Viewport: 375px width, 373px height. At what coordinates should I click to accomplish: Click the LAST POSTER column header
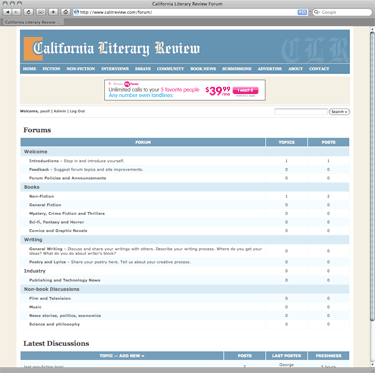[x=287, y=356]
